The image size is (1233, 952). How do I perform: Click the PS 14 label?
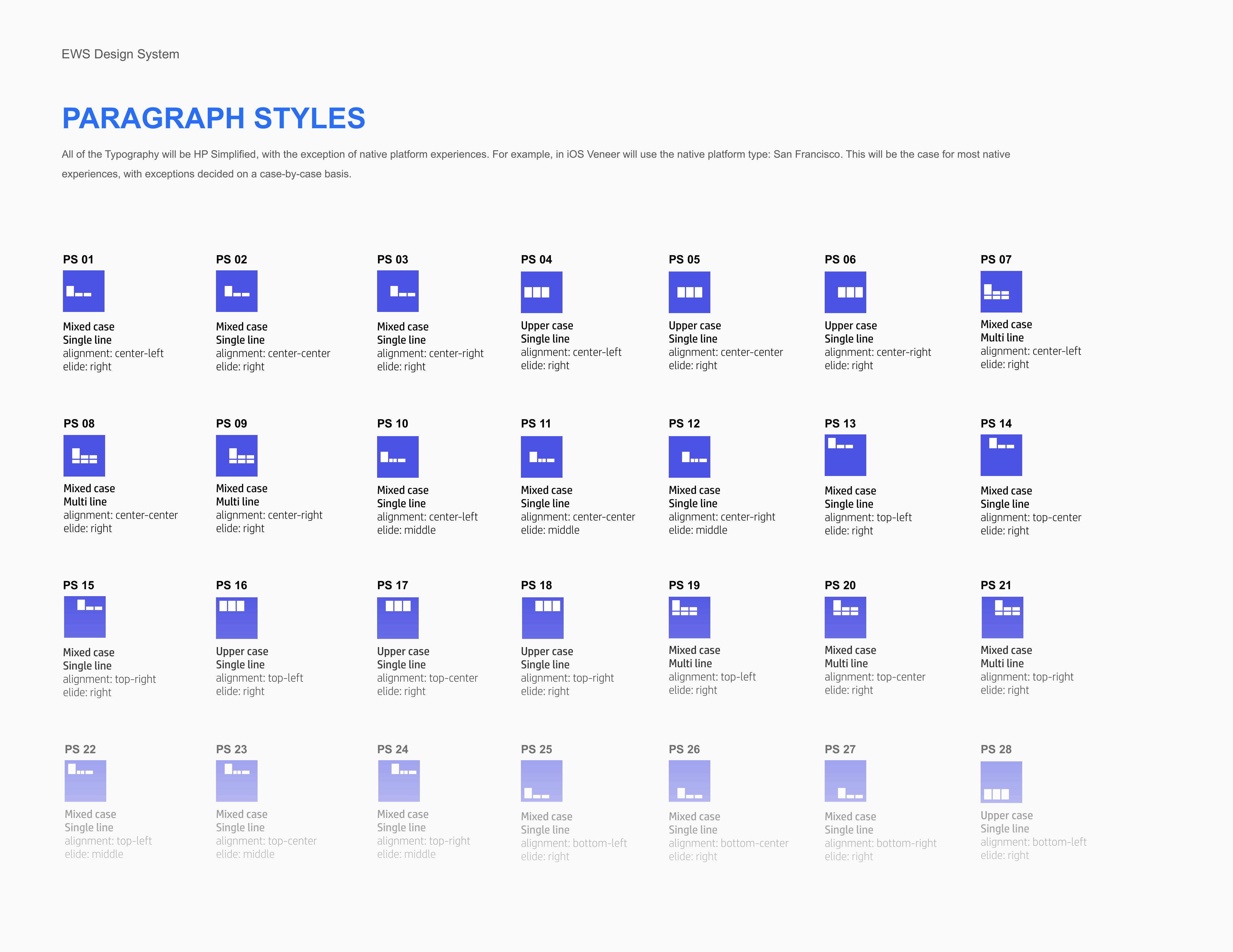click(x=996, y=423)
